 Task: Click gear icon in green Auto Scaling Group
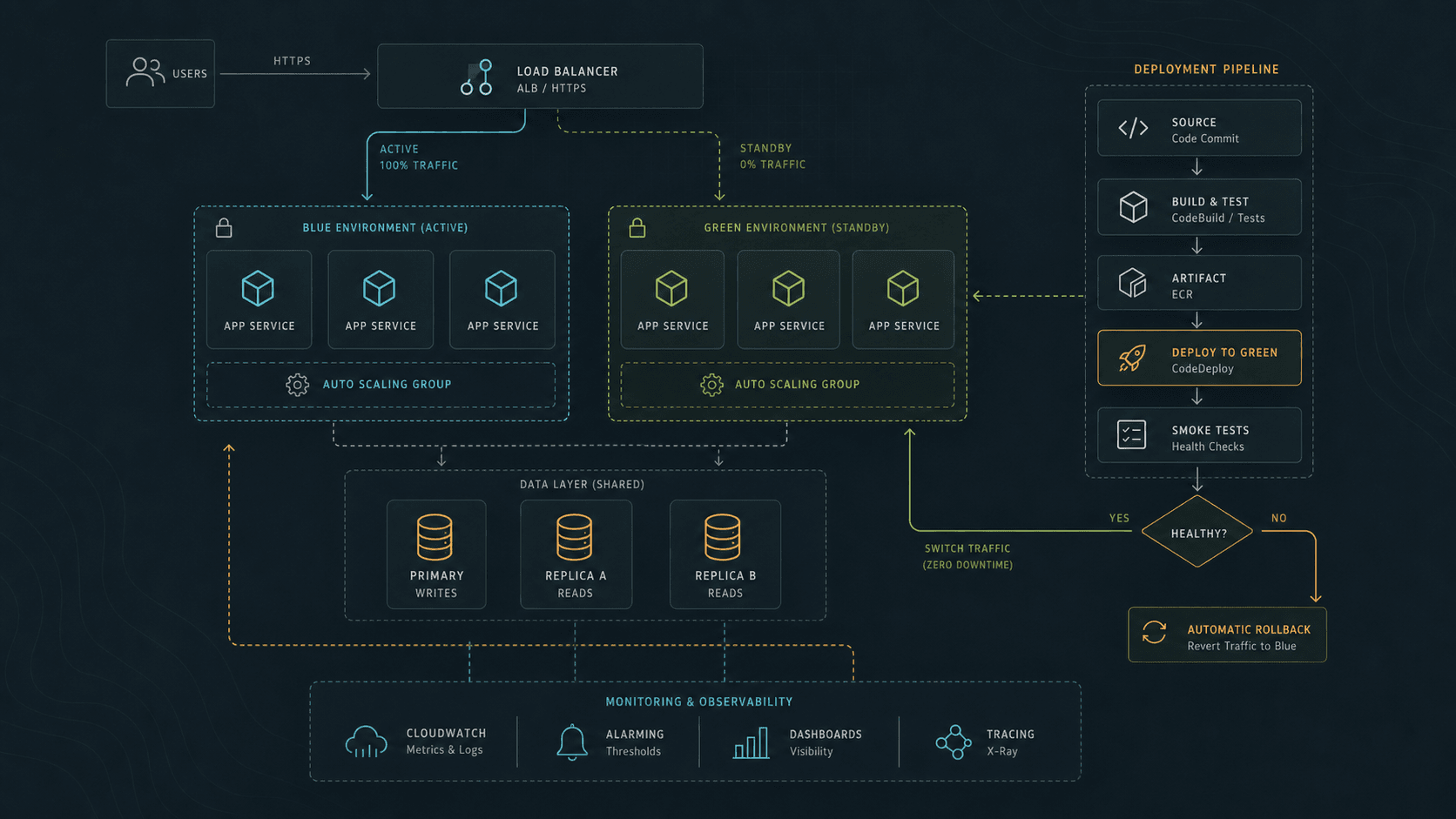(711, 385)
